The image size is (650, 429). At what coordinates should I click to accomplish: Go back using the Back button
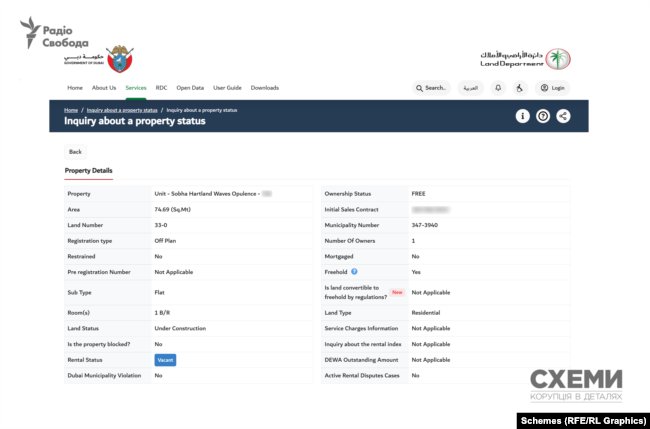click(x=75, y=152)
